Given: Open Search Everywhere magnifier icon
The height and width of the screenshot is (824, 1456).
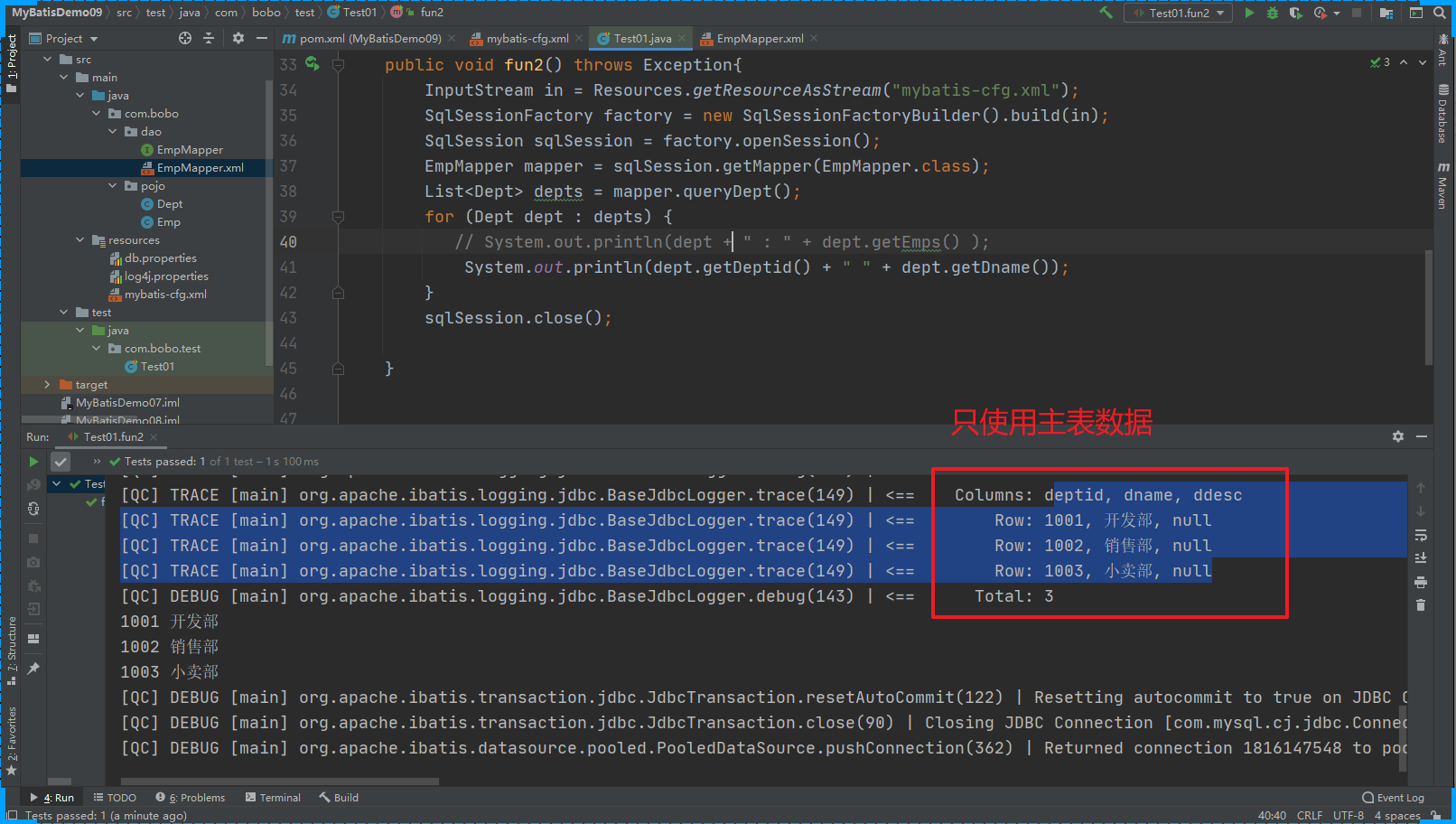Looking at the screenshot, I should click(x=1440, y=13).
